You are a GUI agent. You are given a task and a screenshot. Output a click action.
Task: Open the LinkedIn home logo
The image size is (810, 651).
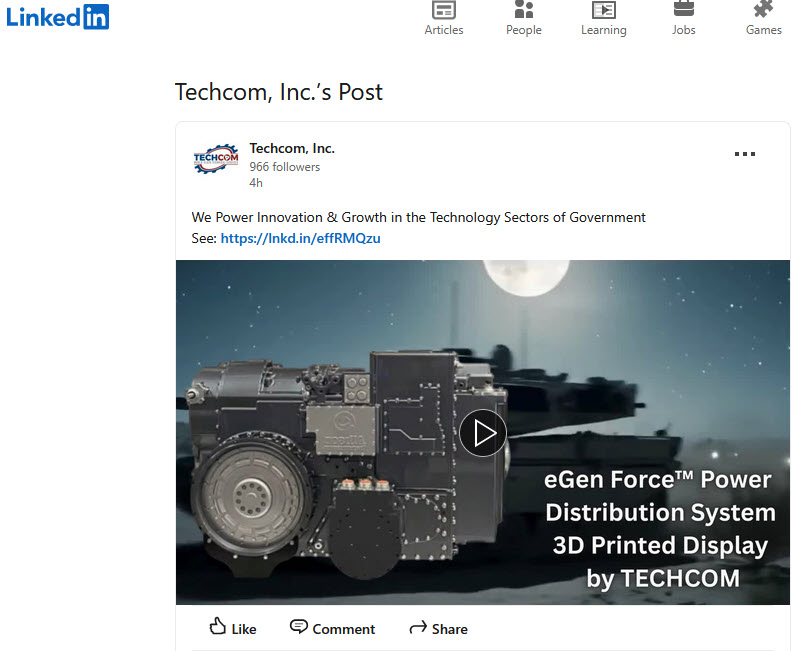57,17
